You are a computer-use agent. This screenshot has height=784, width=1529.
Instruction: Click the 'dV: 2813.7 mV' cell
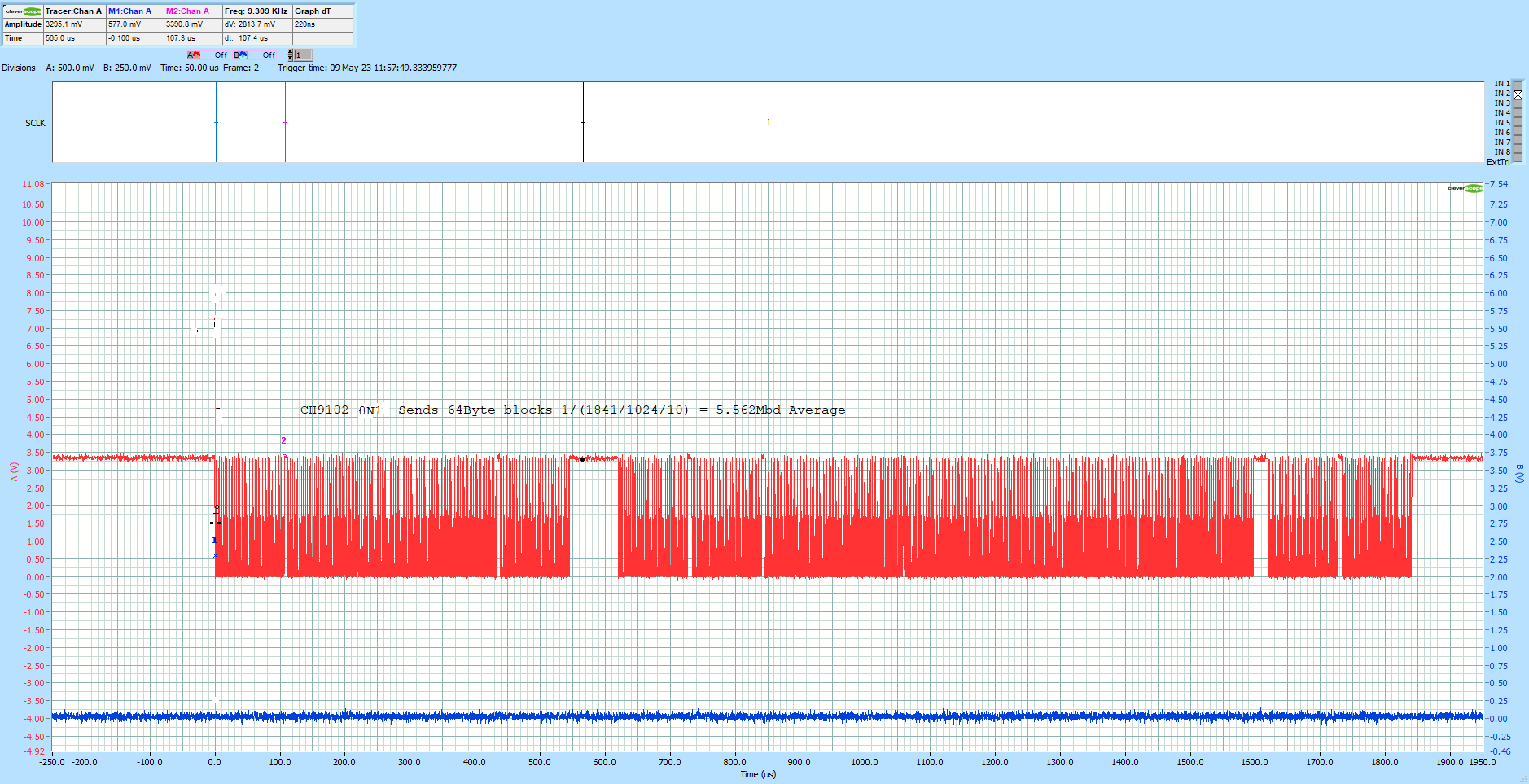point(257,24)
